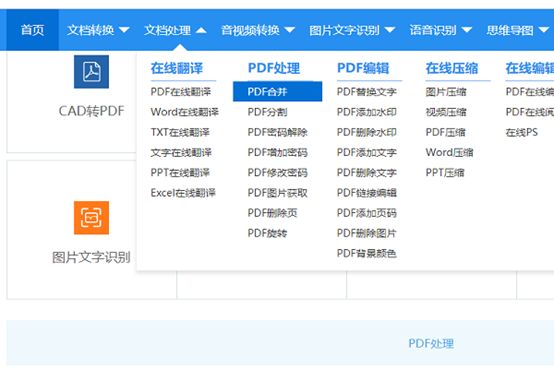
Task: Choose PDF图片获取 option
Action: [x=277, y=193]
